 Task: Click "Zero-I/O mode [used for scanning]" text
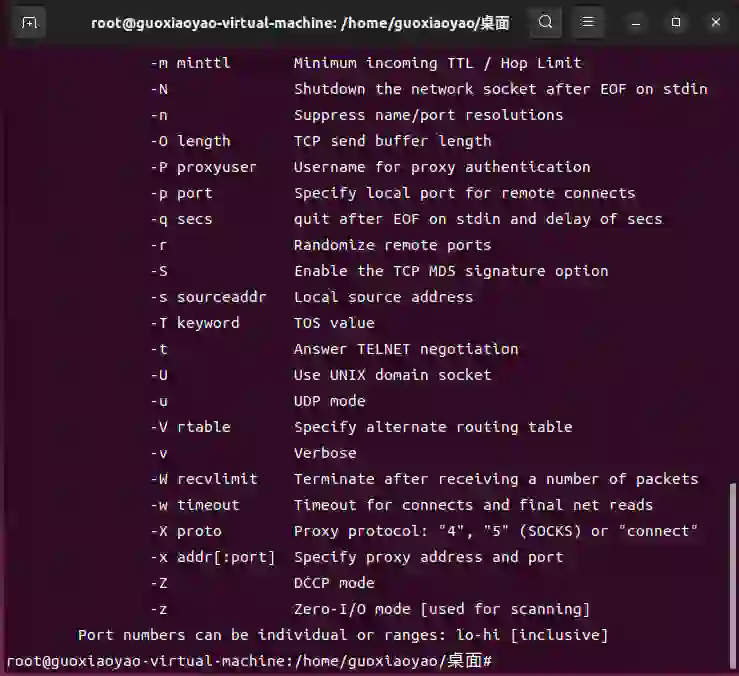441,609
